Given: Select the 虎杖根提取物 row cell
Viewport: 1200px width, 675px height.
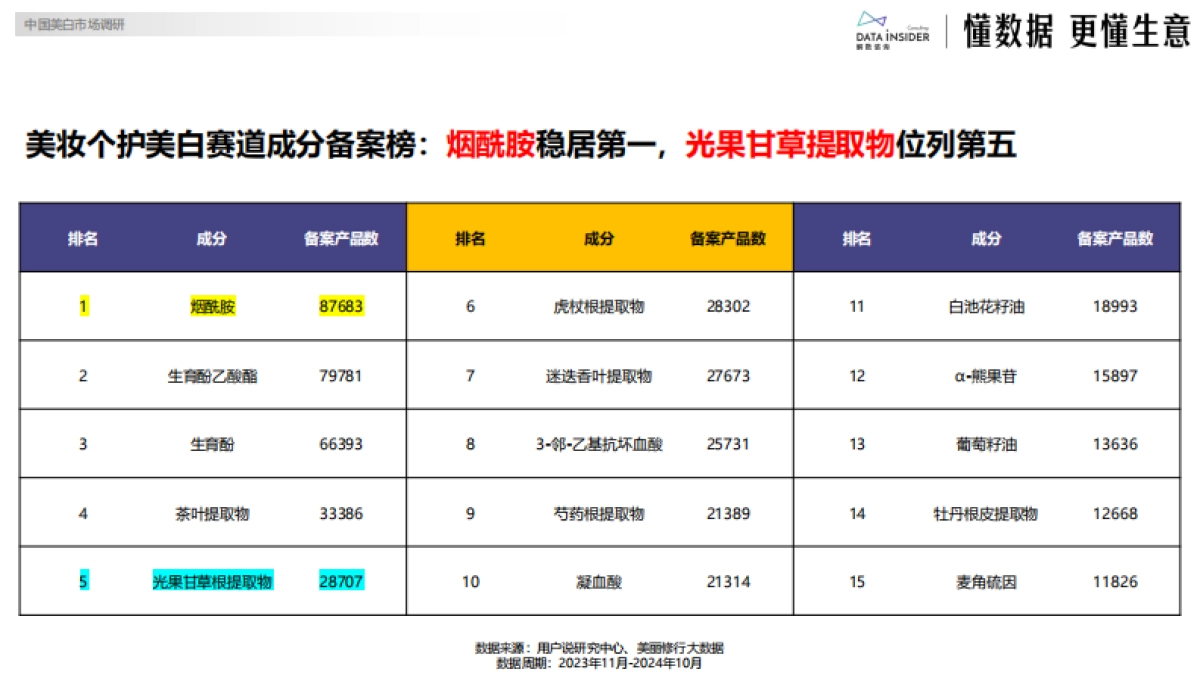Looking at the screenshot, I should (600, 306).
